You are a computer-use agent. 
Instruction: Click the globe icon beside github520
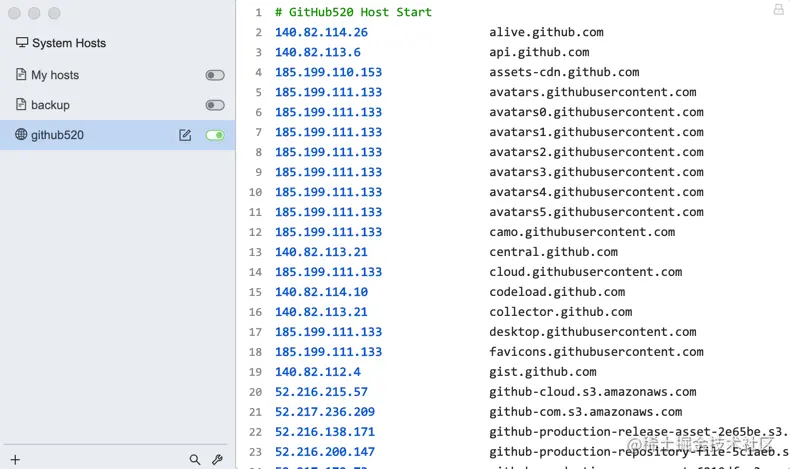pos(21,134)
